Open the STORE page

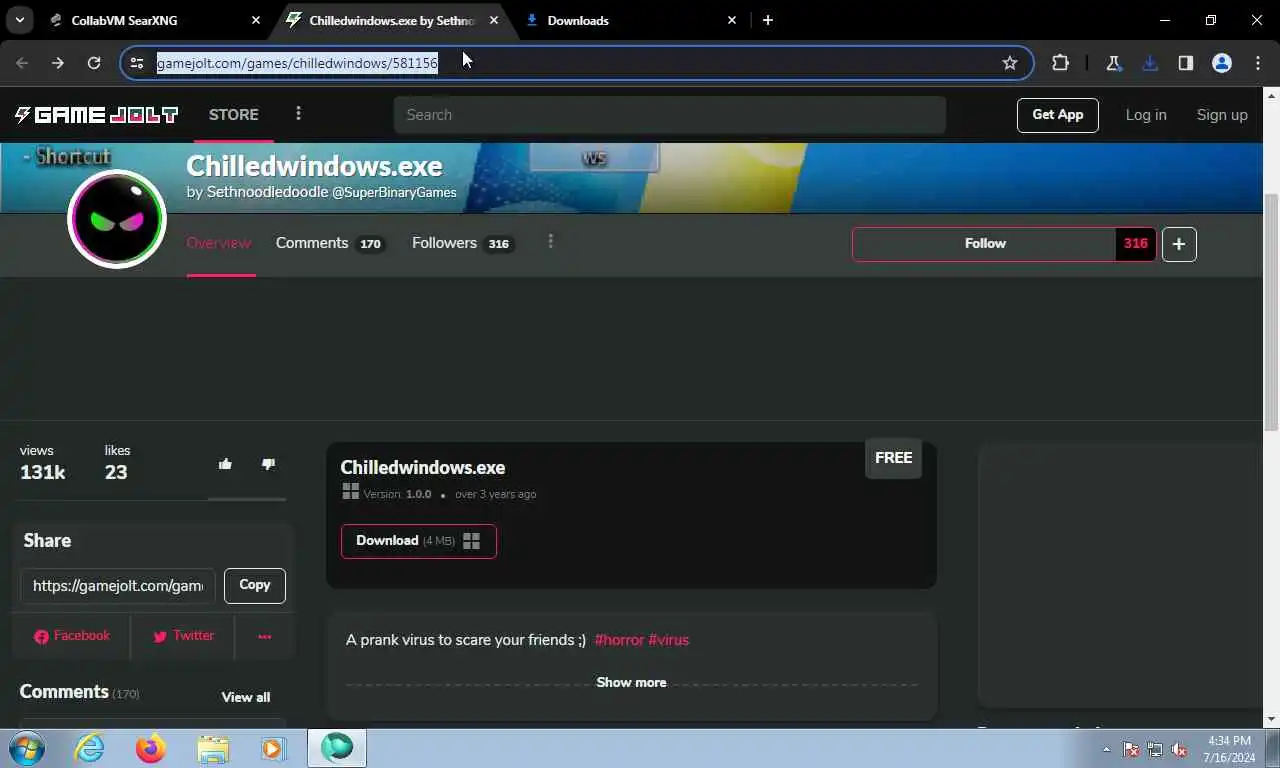[x=234, y=115]
